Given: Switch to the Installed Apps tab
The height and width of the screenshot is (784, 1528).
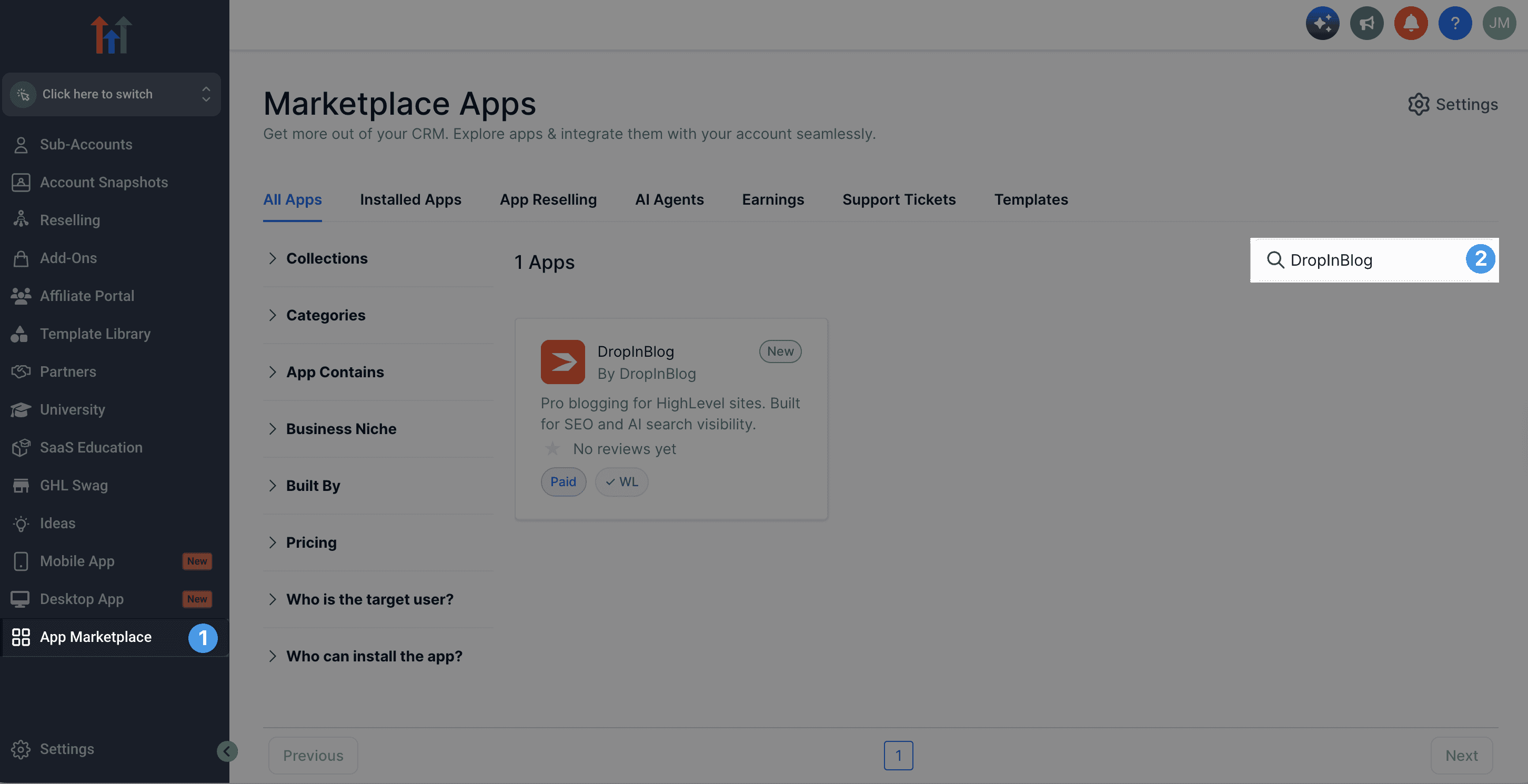Looking at the screenshot, I should [x=410, y=200].
